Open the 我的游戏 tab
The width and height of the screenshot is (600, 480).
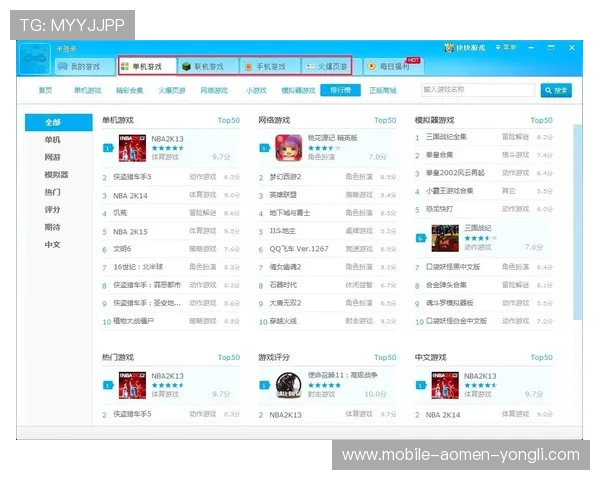85,67
